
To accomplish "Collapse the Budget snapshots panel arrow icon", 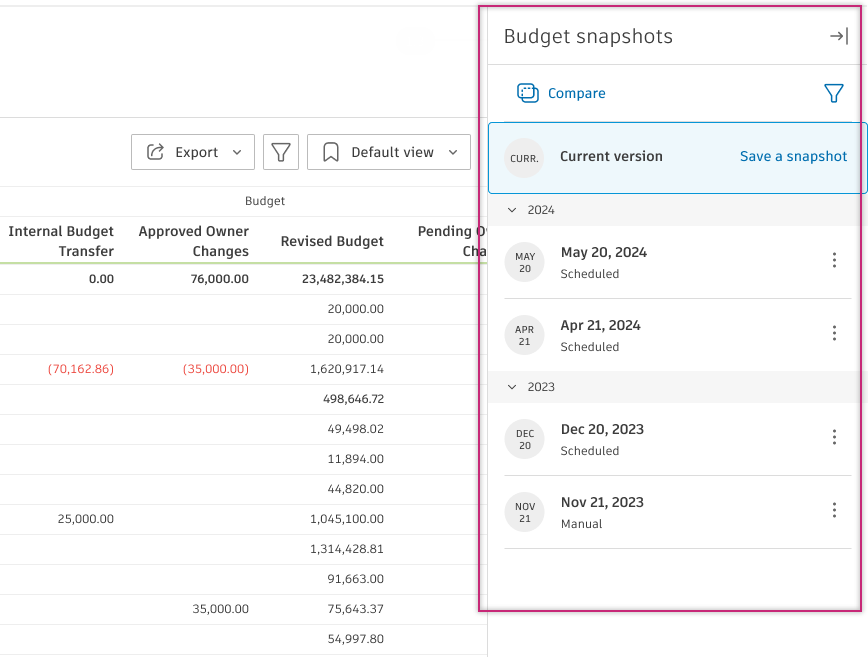I will (x=838, y=37).
